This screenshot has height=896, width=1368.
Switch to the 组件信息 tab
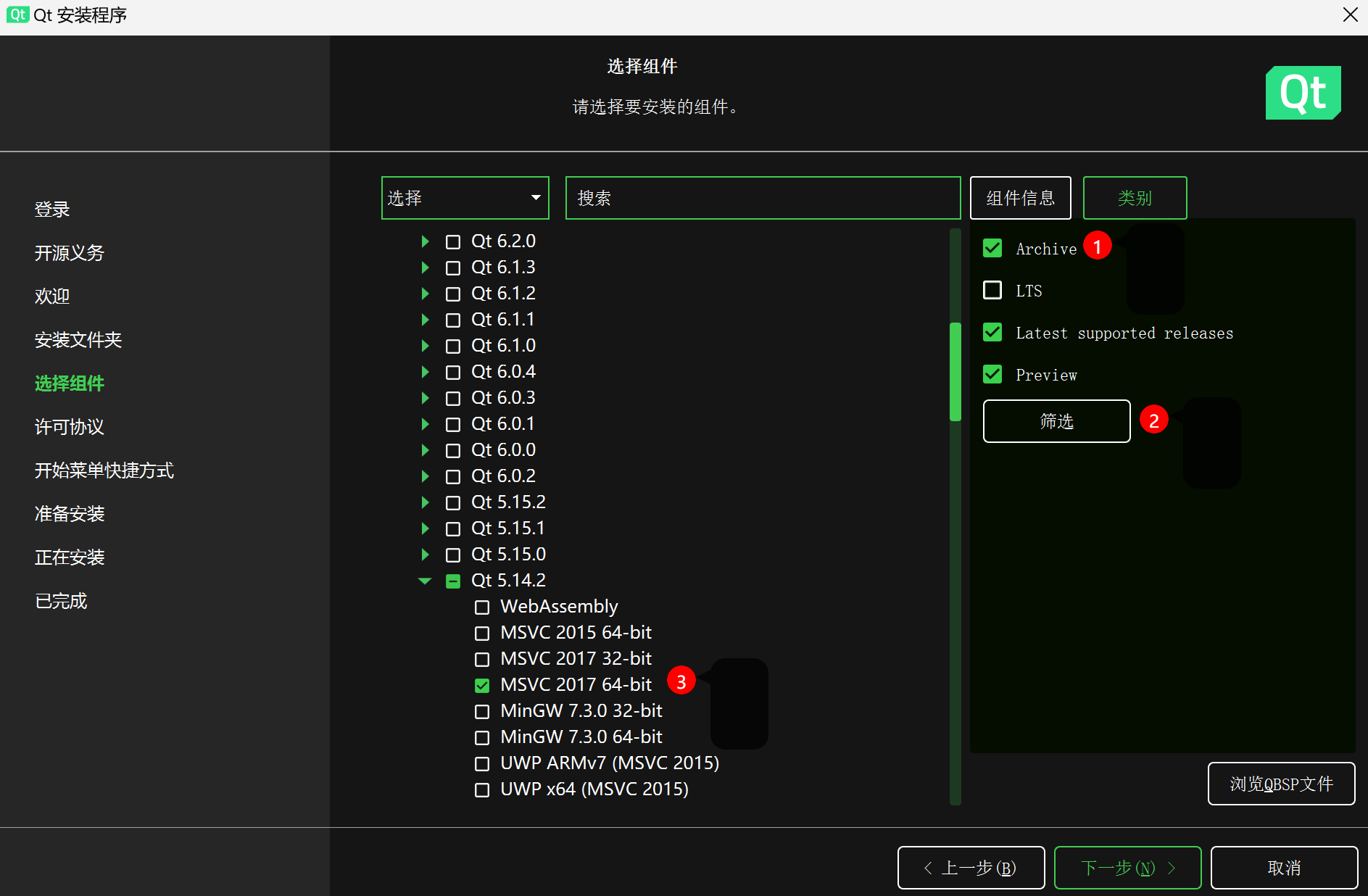(x=1021, y=198)
